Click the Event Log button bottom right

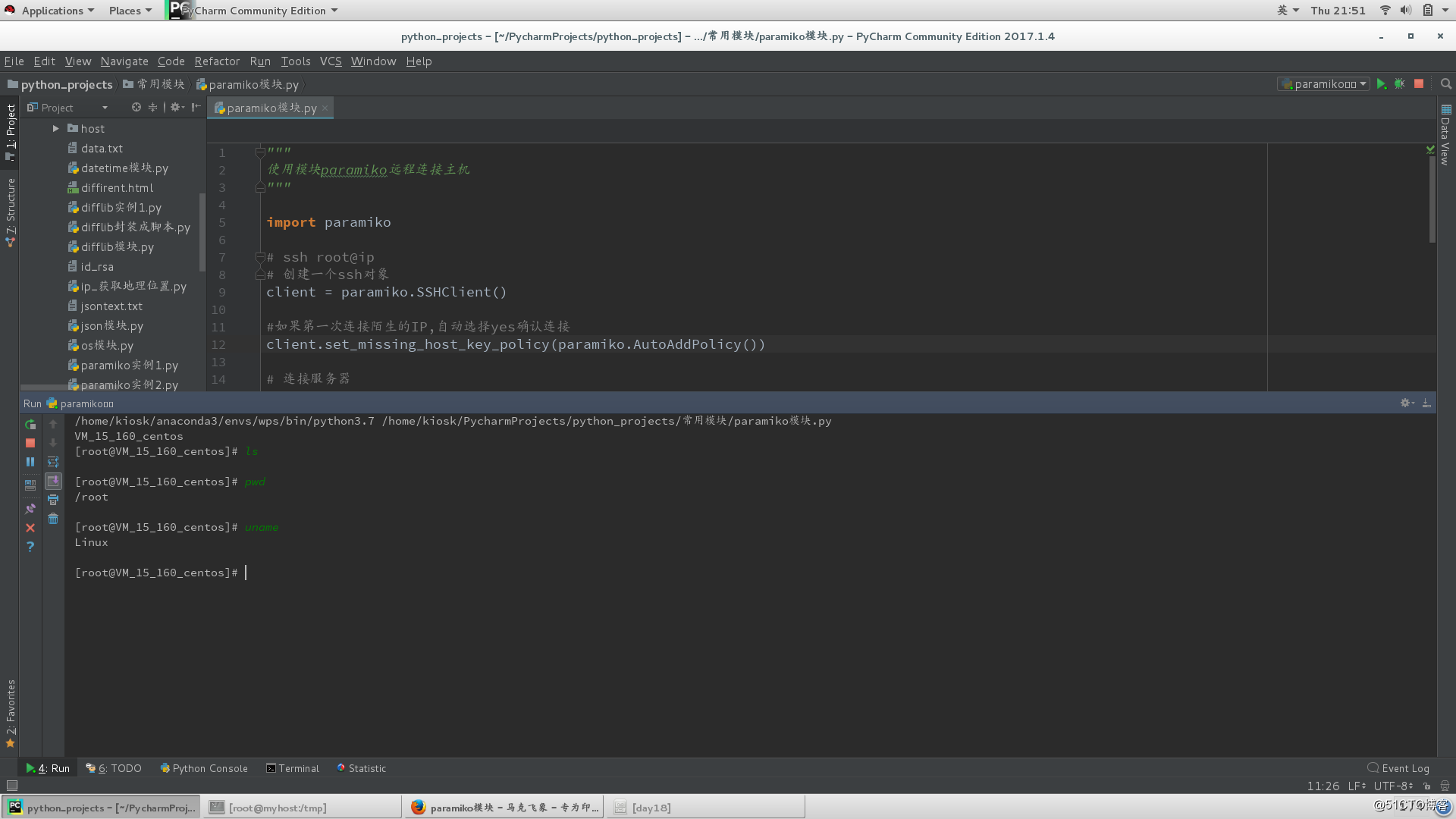click(x=1398, y=768)
